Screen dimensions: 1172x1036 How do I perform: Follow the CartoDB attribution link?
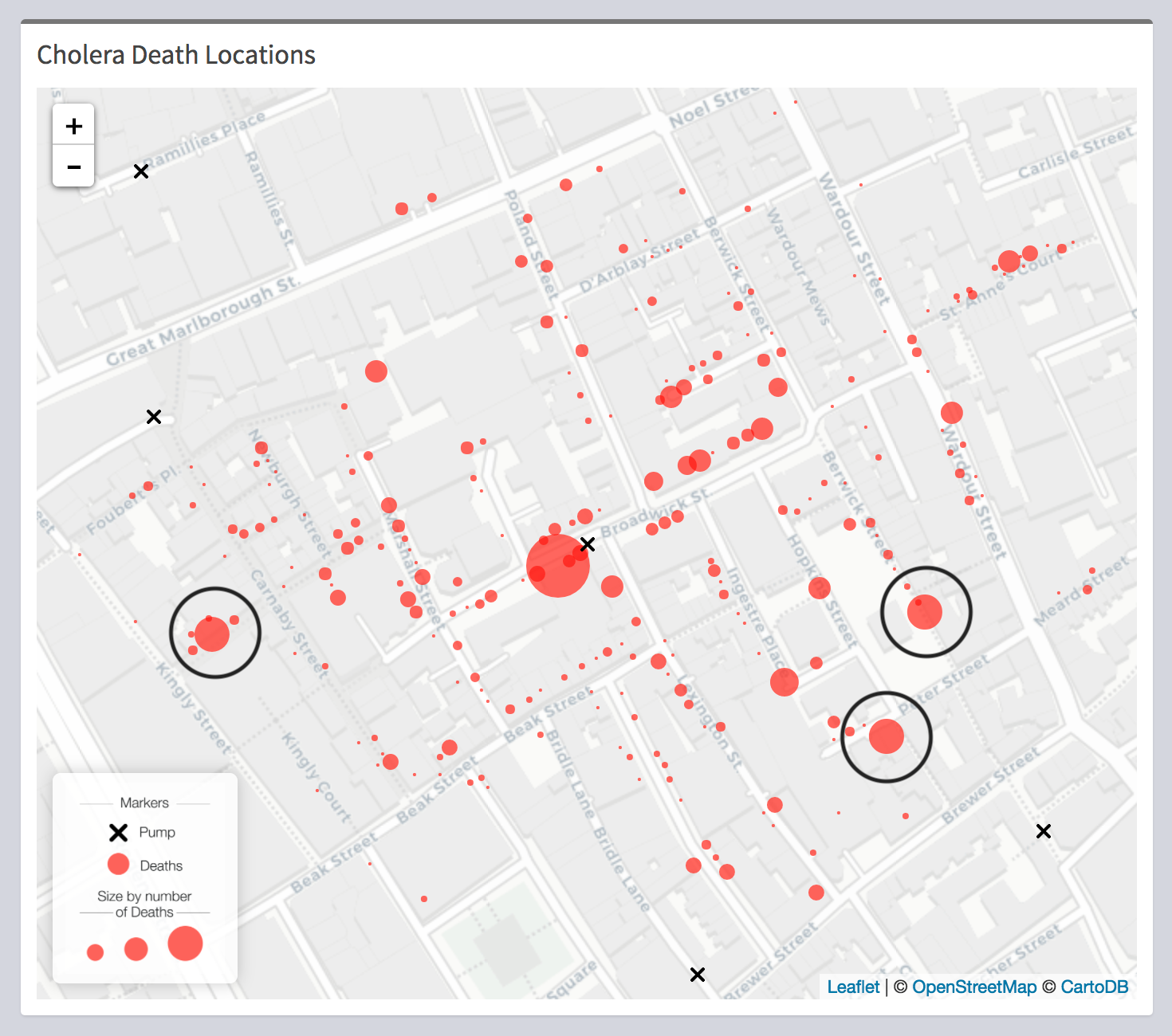click(x=1094, y=987)
